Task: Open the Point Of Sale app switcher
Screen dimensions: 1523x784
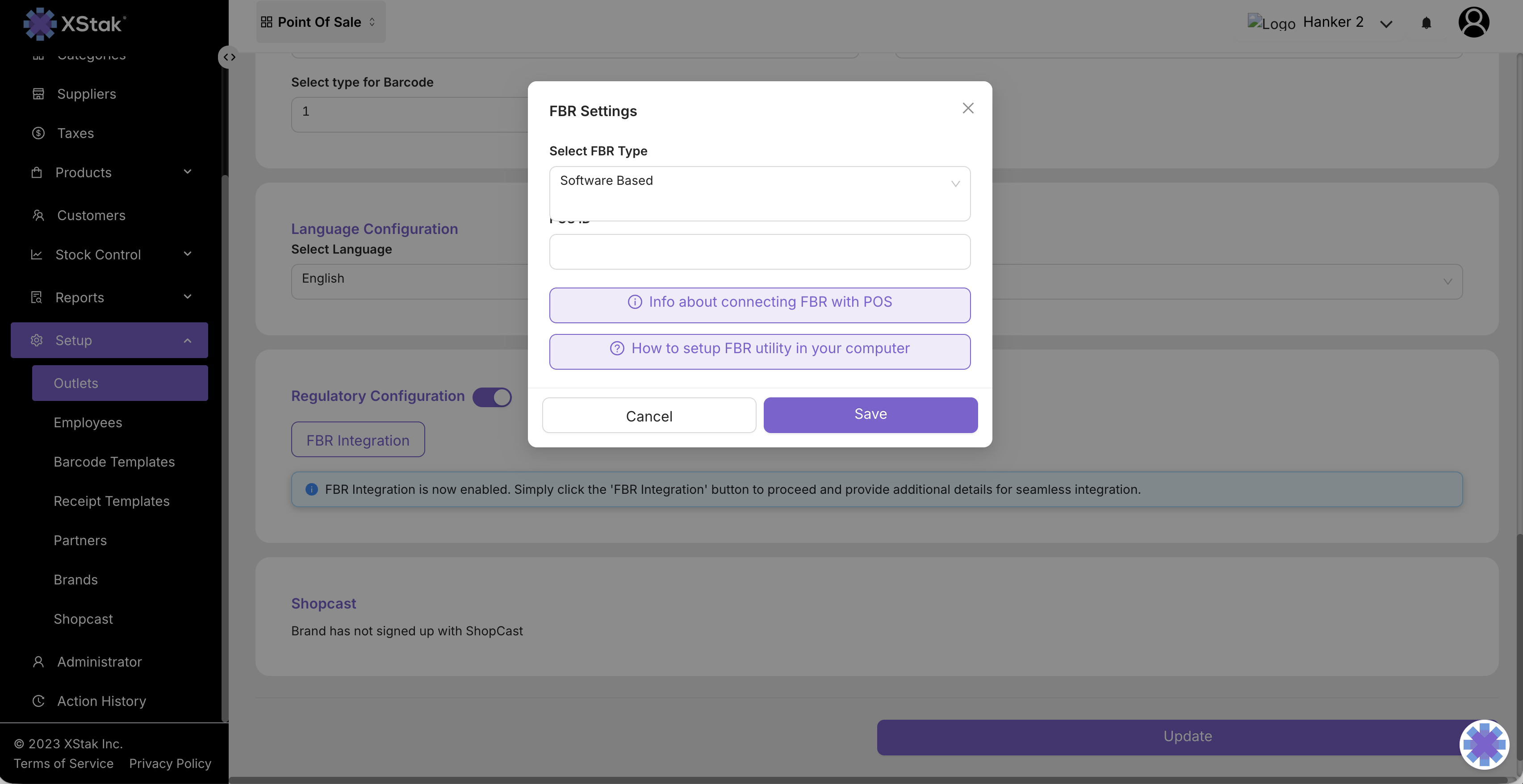Action: click(319, 22)
